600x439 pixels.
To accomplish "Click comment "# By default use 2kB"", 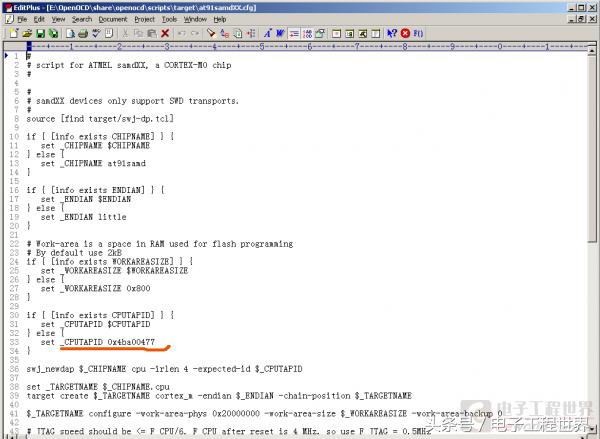I will pyautogui.click(x=74, y=253).
